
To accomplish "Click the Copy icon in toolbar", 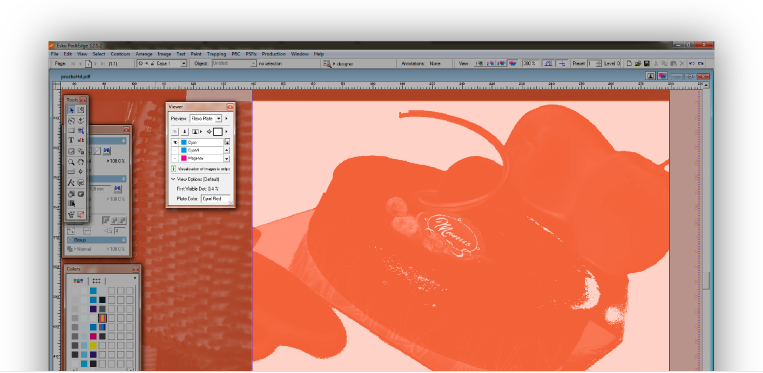I will 664,63.
